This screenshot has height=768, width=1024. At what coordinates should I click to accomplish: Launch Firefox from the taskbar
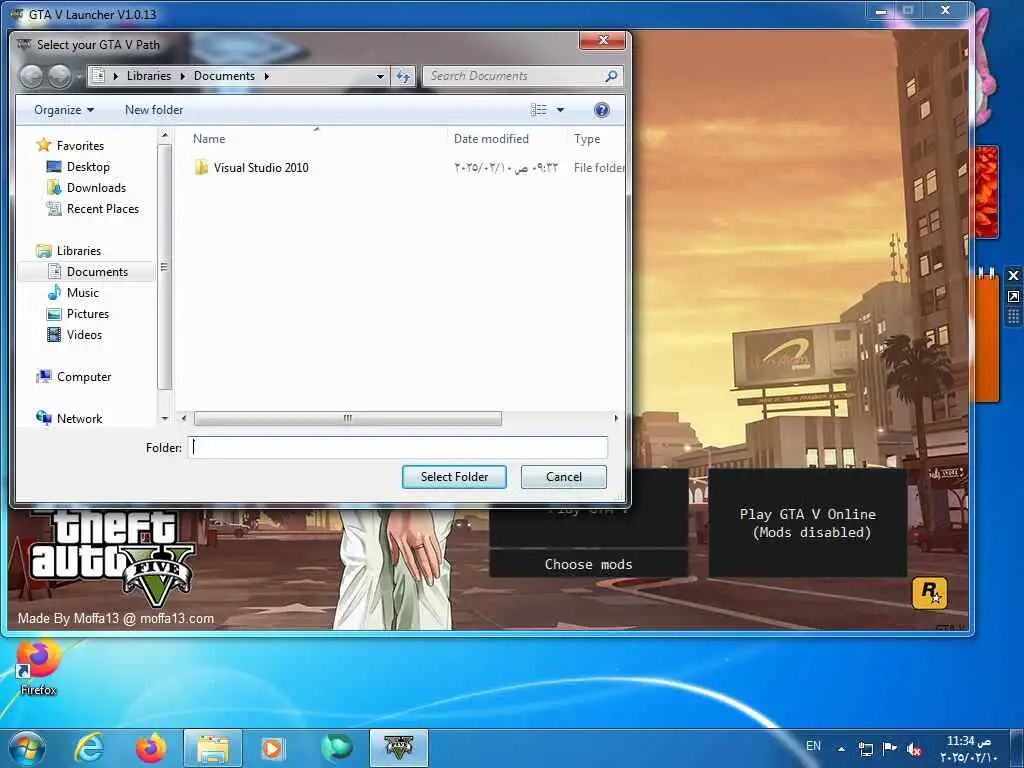(151, 748)
